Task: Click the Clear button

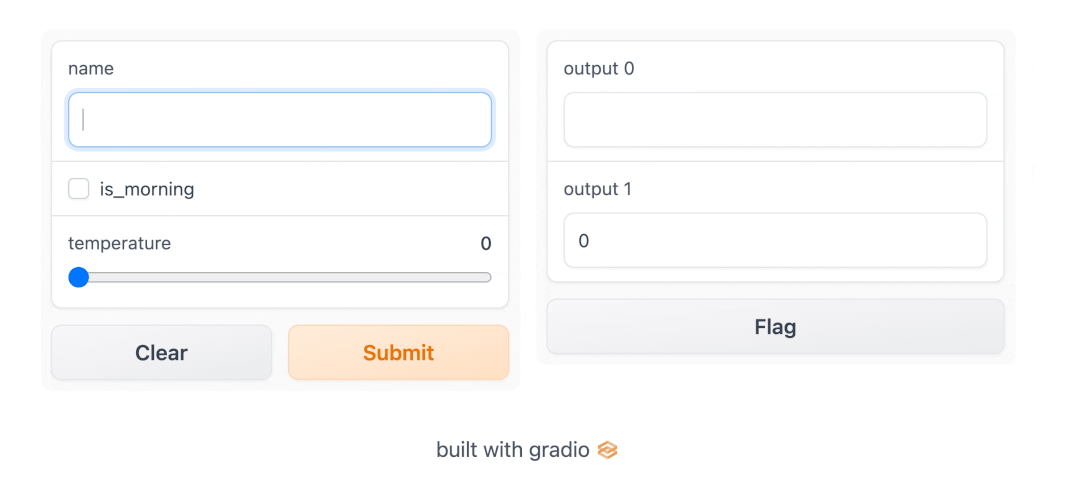Action: point(161,352)
